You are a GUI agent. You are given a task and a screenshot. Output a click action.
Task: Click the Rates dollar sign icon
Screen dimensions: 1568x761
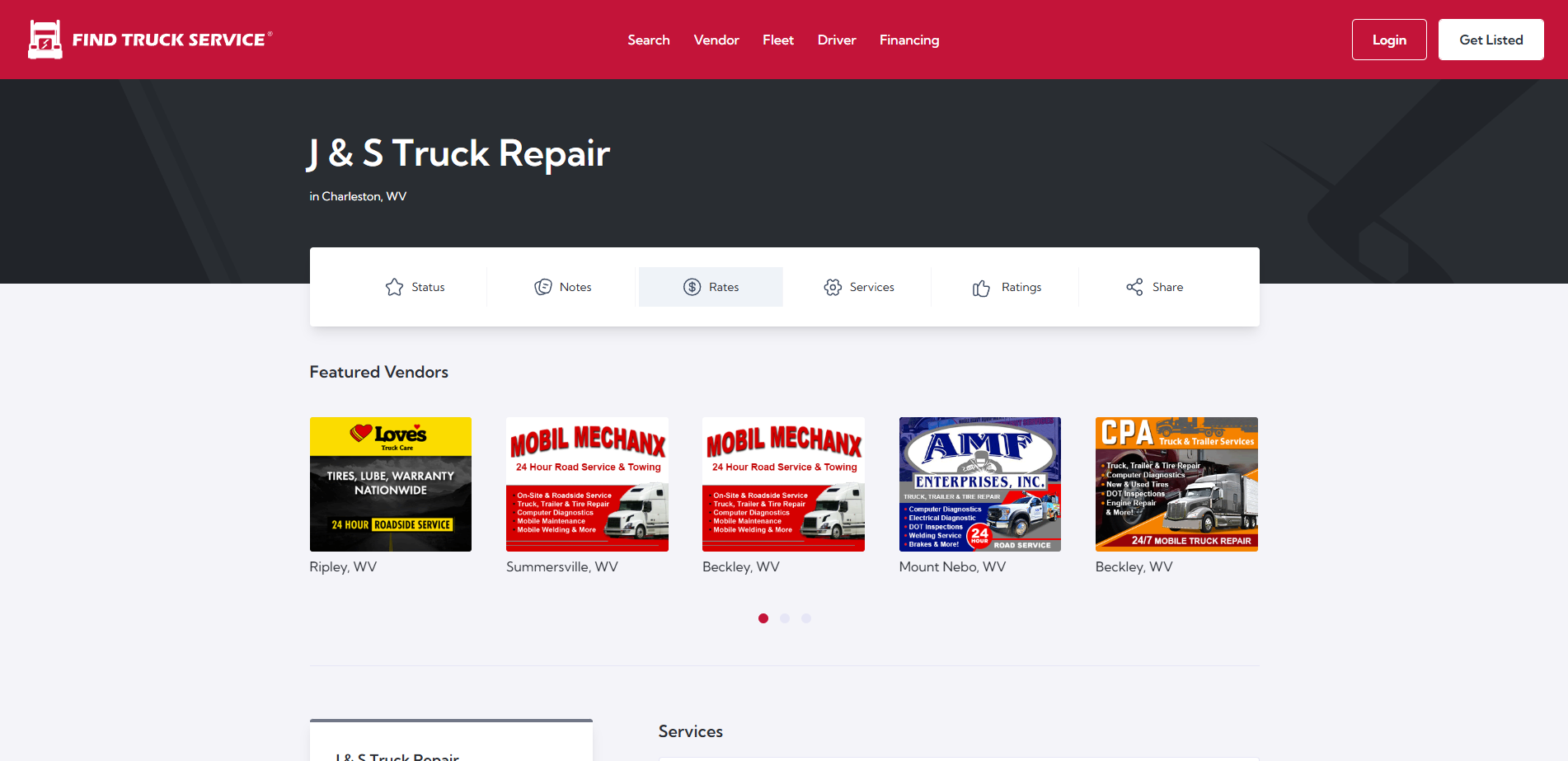(x=692, y=287)
